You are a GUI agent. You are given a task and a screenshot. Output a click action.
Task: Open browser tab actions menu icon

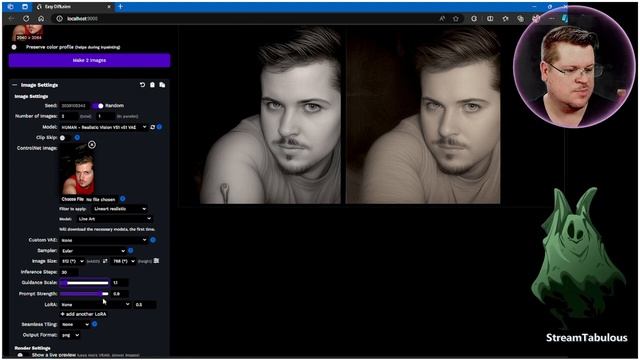25,7
